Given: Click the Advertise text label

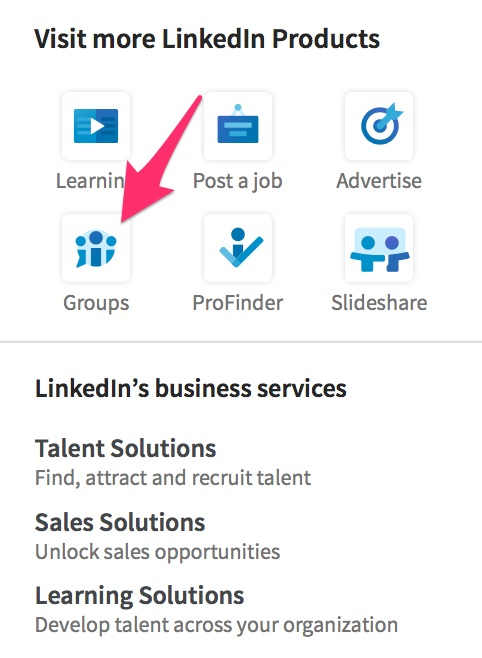Looking at the screenshot, I should [x=379, y=181].
